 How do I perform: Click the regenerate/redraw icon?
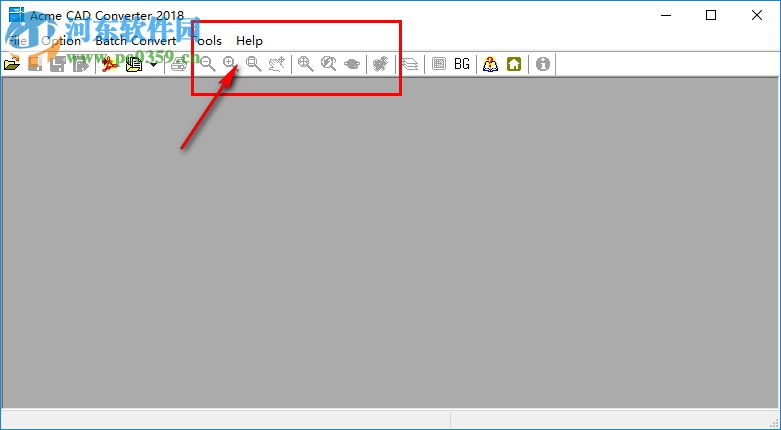click(x=381, y=64)
